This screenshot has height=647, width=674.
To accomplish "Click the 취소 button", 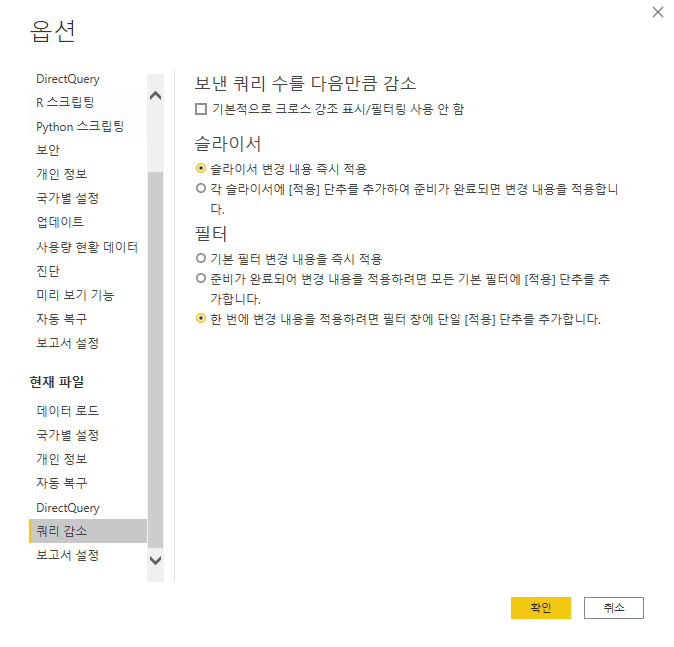I will [613, 607].
